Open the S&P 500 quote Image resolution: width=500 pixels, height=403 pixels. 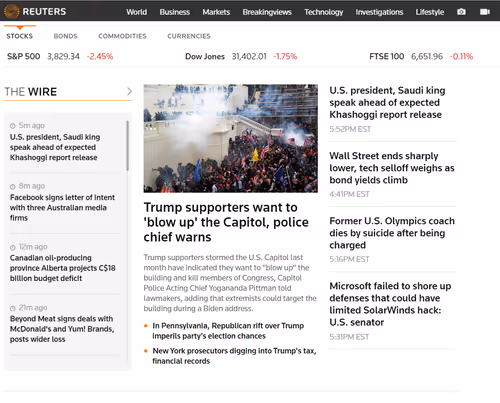(x=24, y=56)
